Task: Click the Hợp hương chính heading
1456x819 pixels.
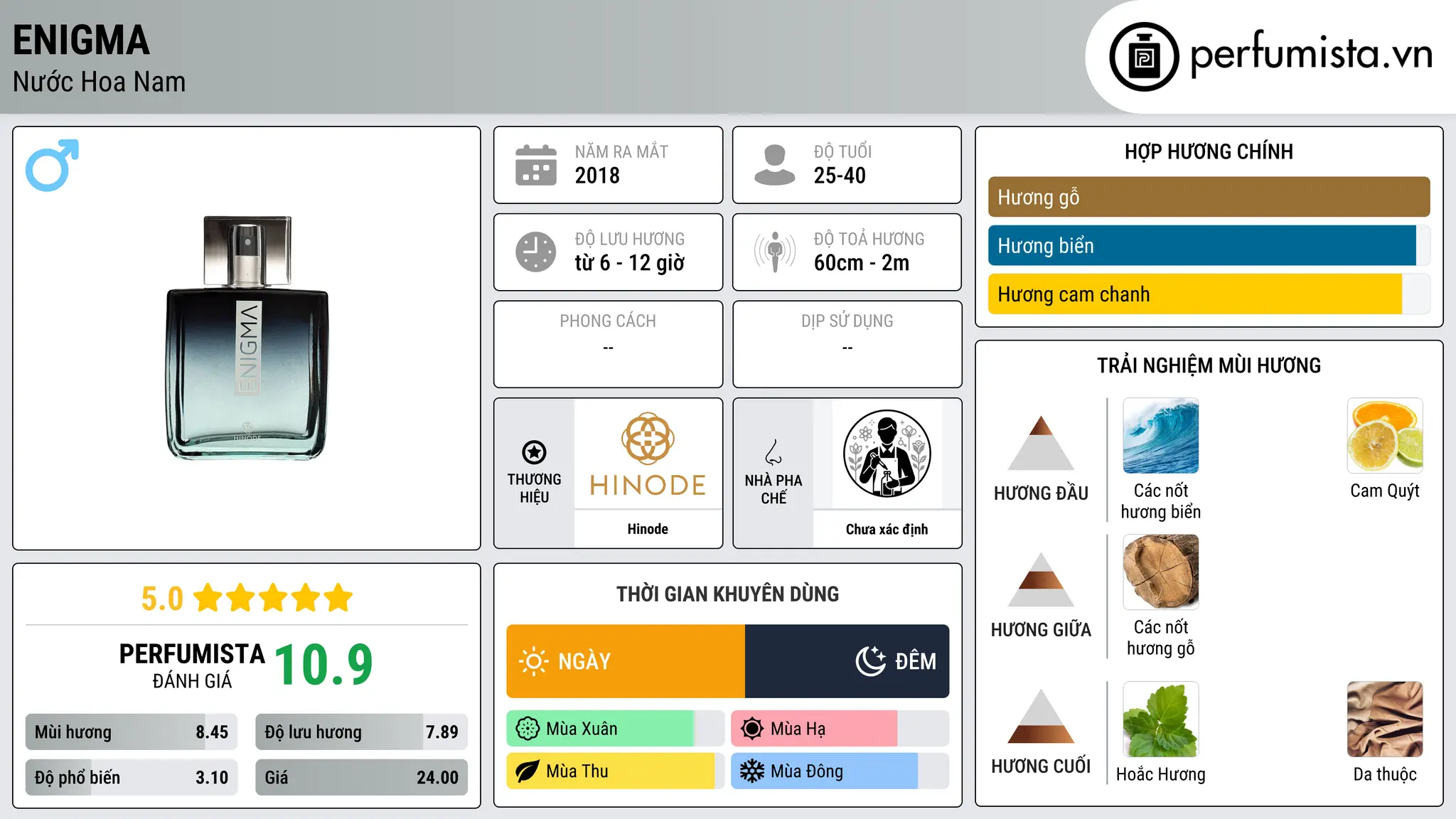Action: tap(1209, 151)
